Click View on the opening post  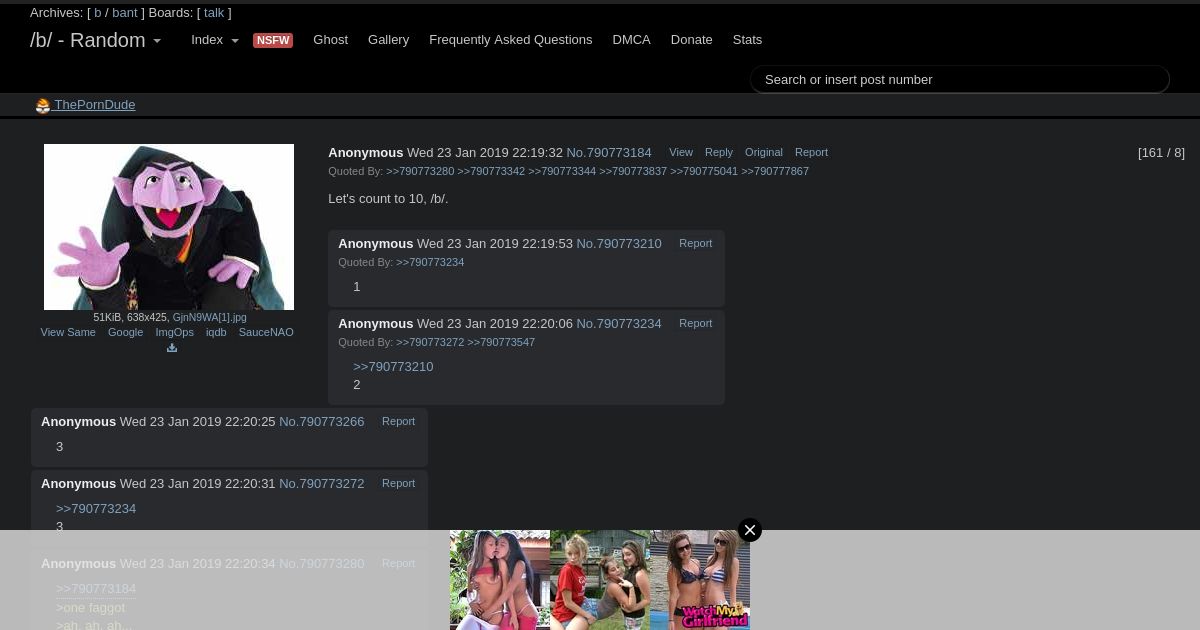[681, 152]
